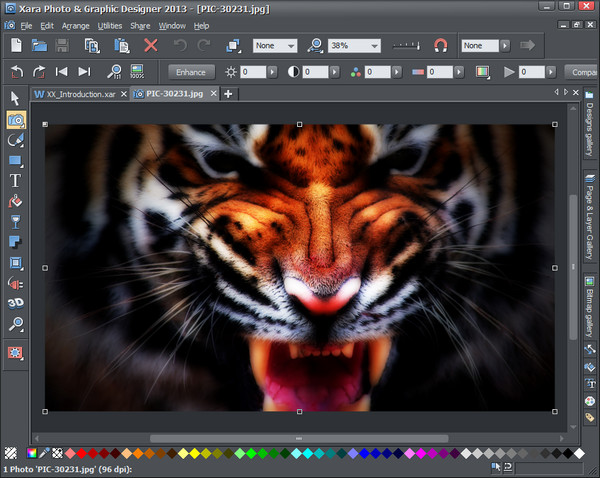600x478 pixels.
Task: Click the tiger photo on canvas
Action: click(x=300, y=268)
